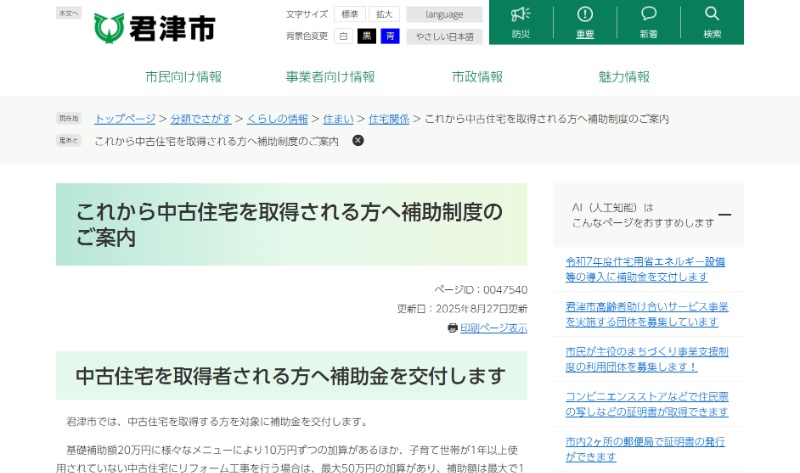
Task: Open the 市民向け情報 menu
Action: 183,77
